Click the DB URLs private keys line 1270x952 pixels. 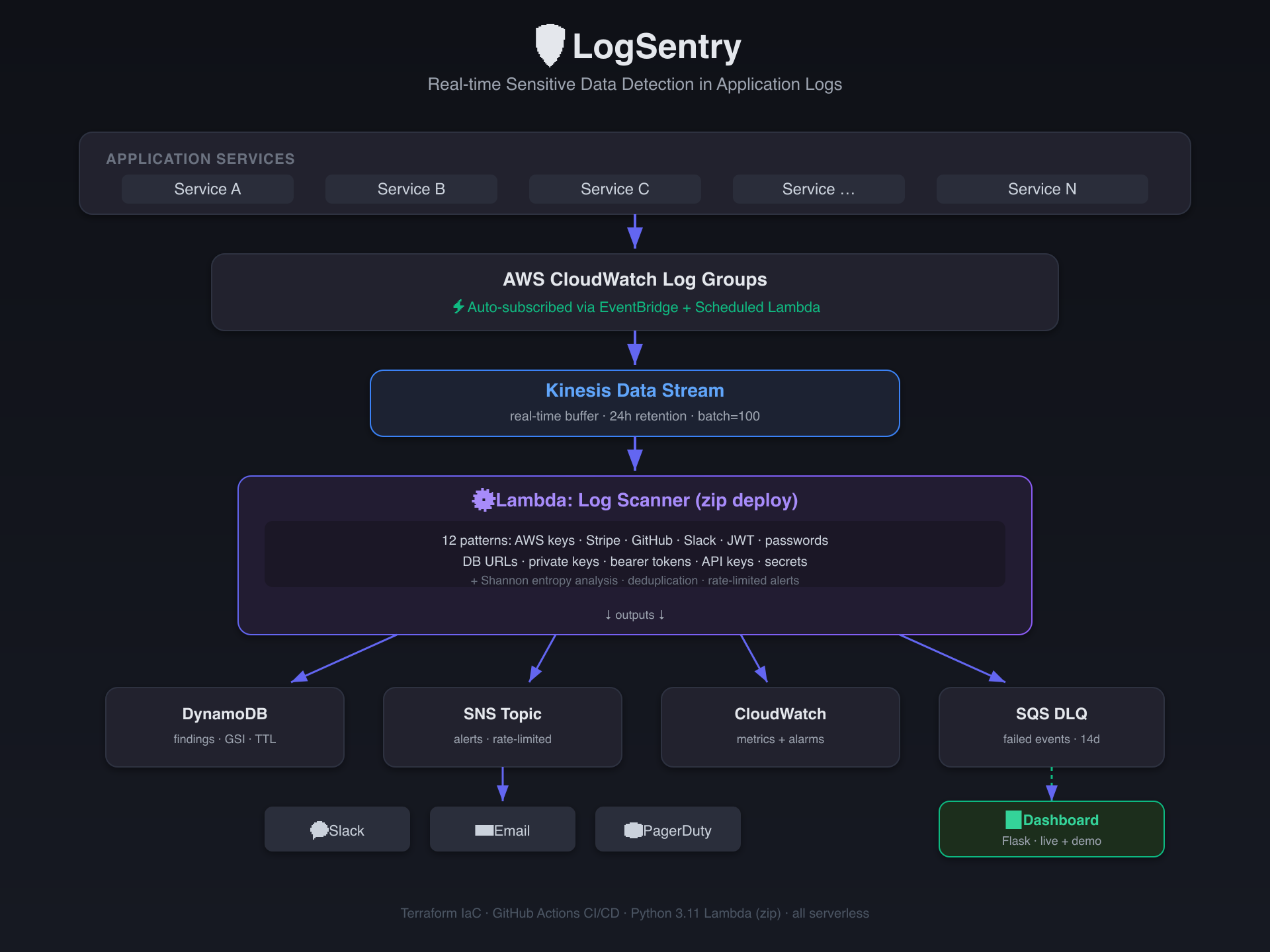[x=635, y=561]
